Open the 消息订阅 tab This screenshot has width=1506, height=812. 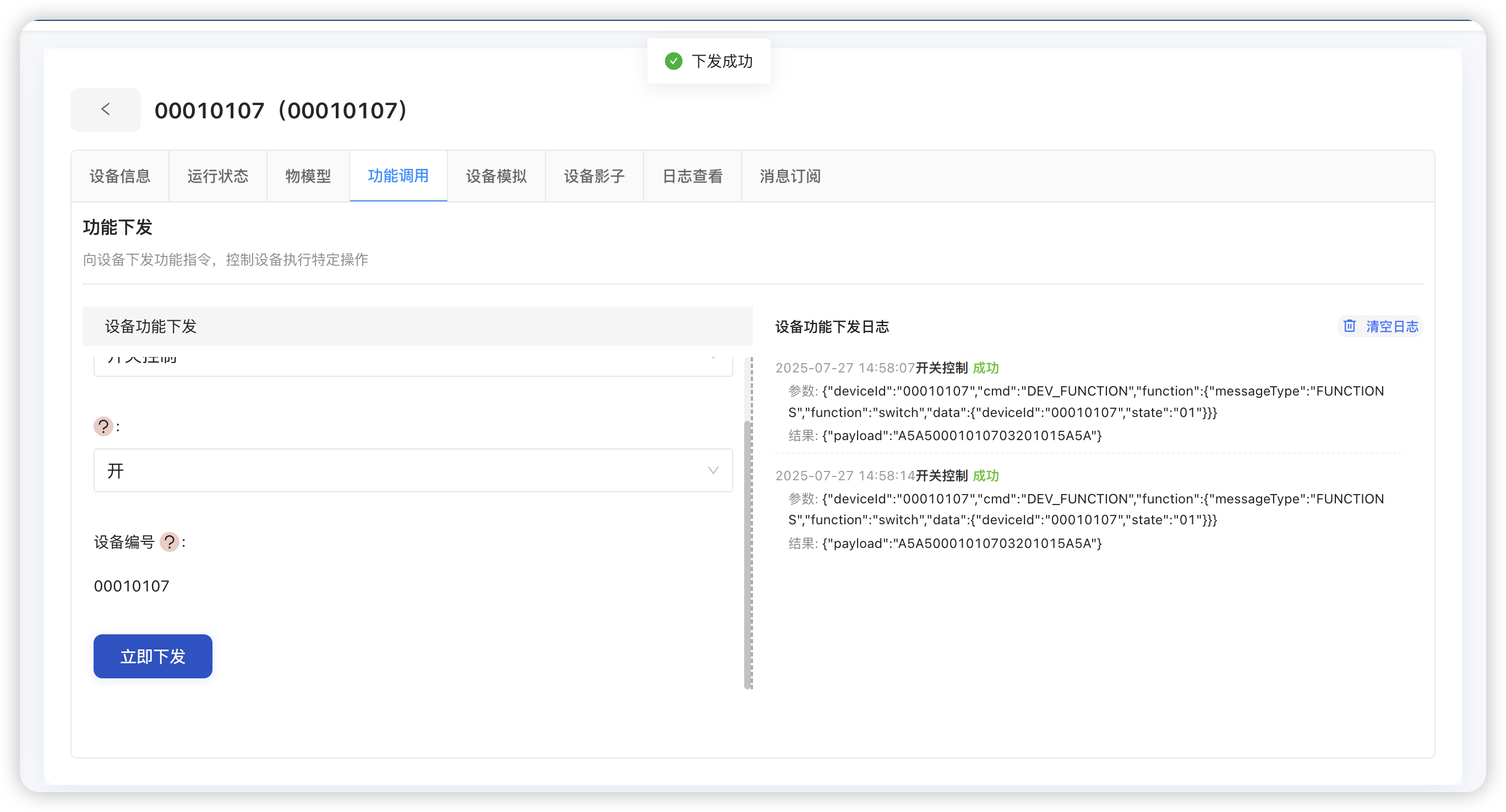[789, 176]
